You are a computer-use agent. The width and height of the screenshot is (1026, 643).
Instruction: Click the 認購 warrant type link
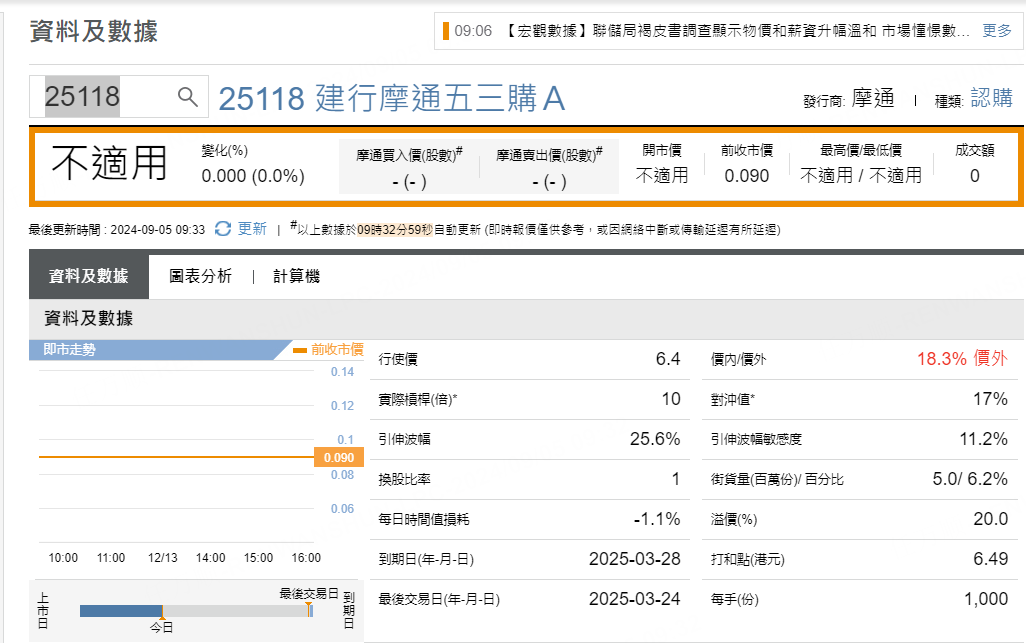(x=991, y=98)
